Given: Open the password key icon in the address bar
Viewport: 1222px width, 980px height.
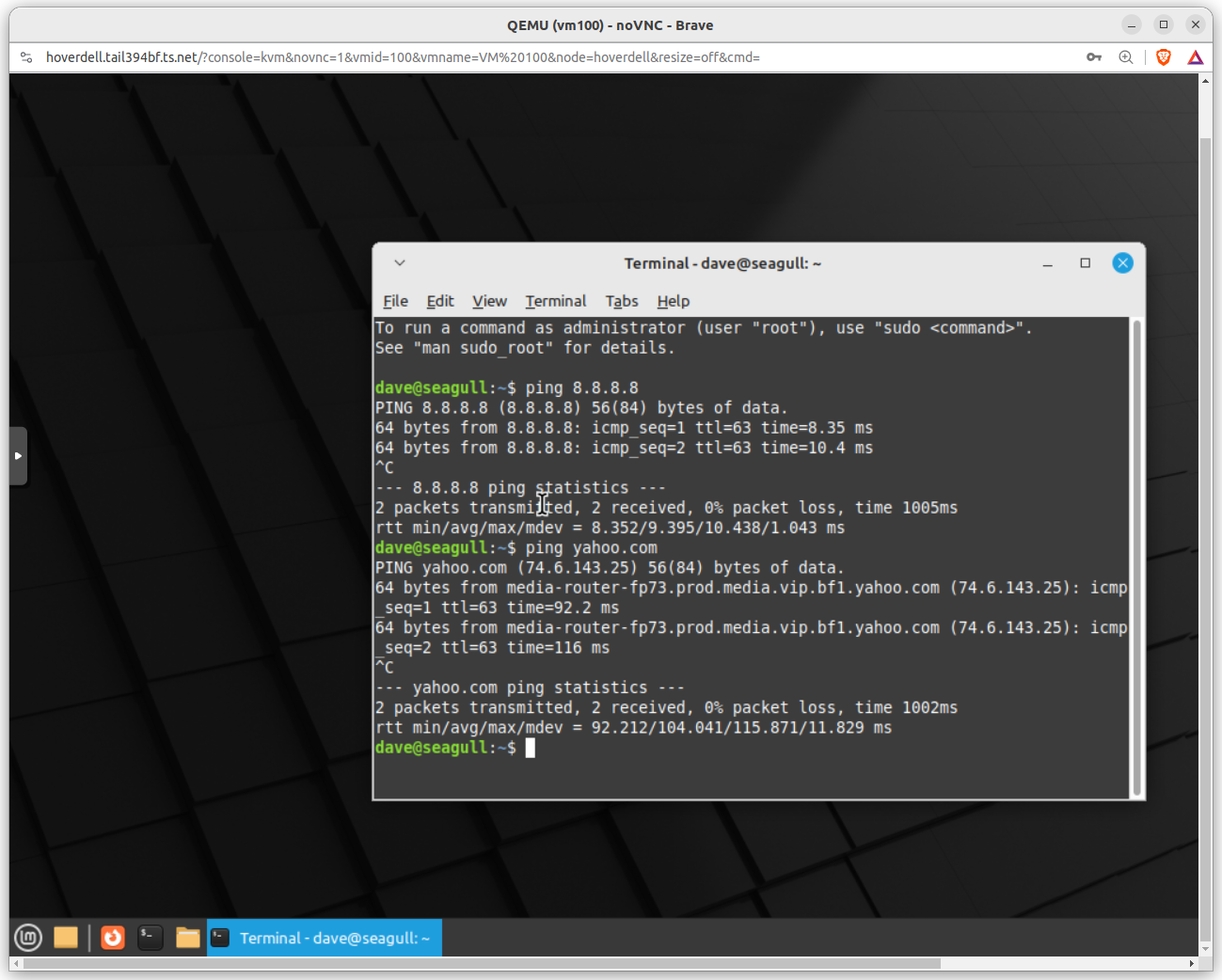Looking at the screenshot, I should pyautogui.click(x=1094, y=57).
